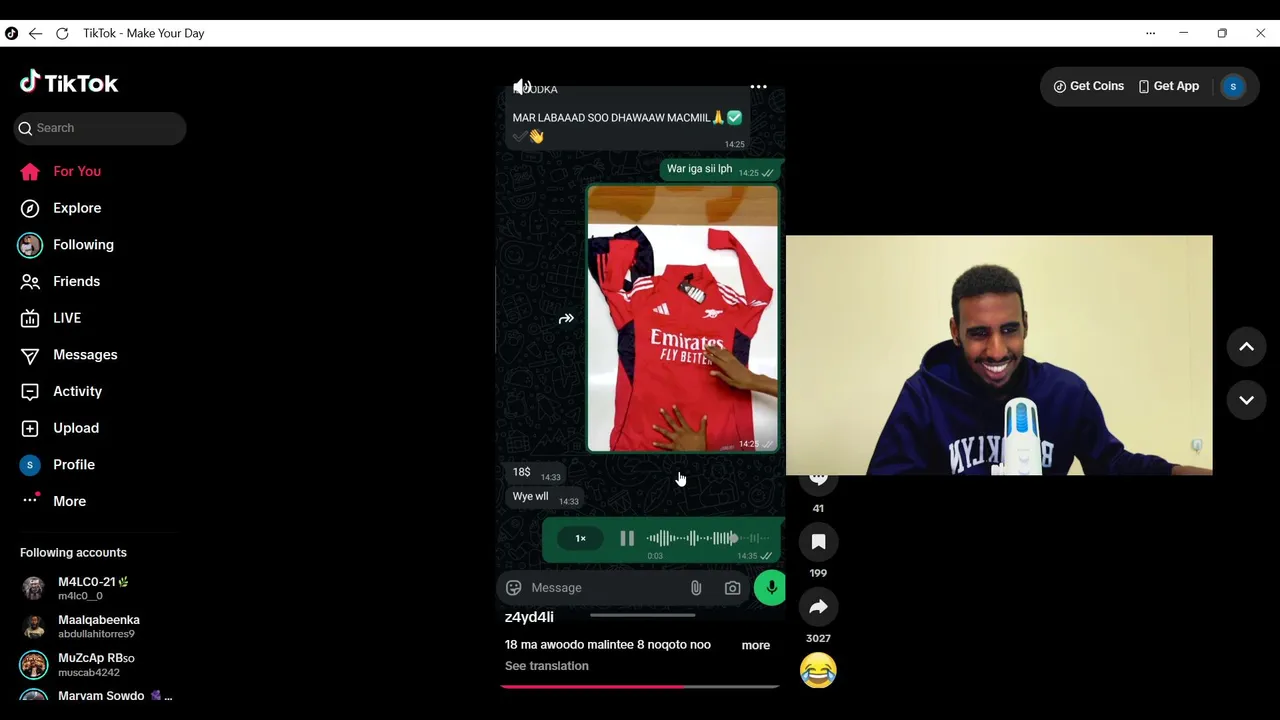Change voice message 1x speed
This screenshot has width=1280, height=720.
coord(580,538)
